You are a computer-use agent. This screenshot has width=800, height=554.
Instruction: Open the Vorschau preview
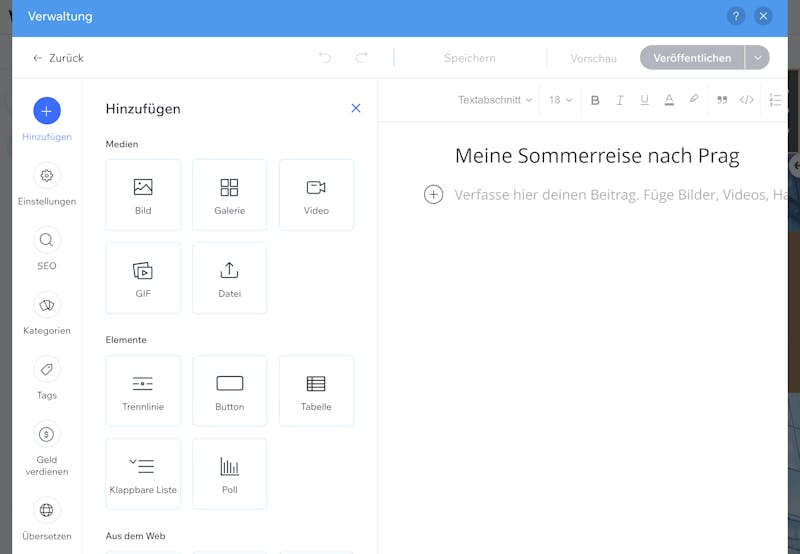593,59
